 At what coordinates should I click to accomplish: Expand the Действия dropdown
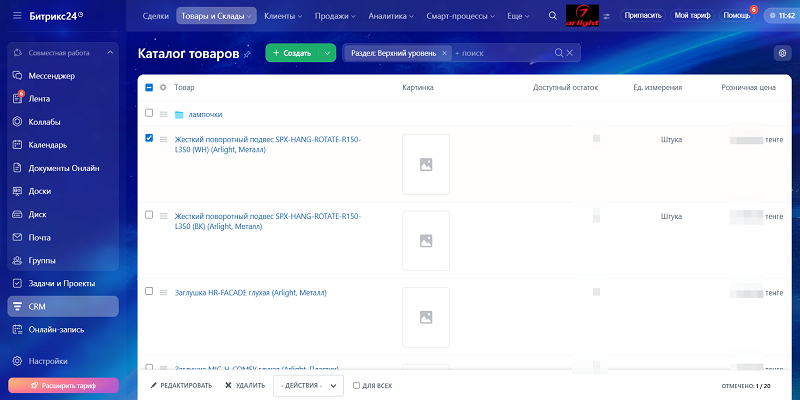pyautogui.click(x=308, y=385)
